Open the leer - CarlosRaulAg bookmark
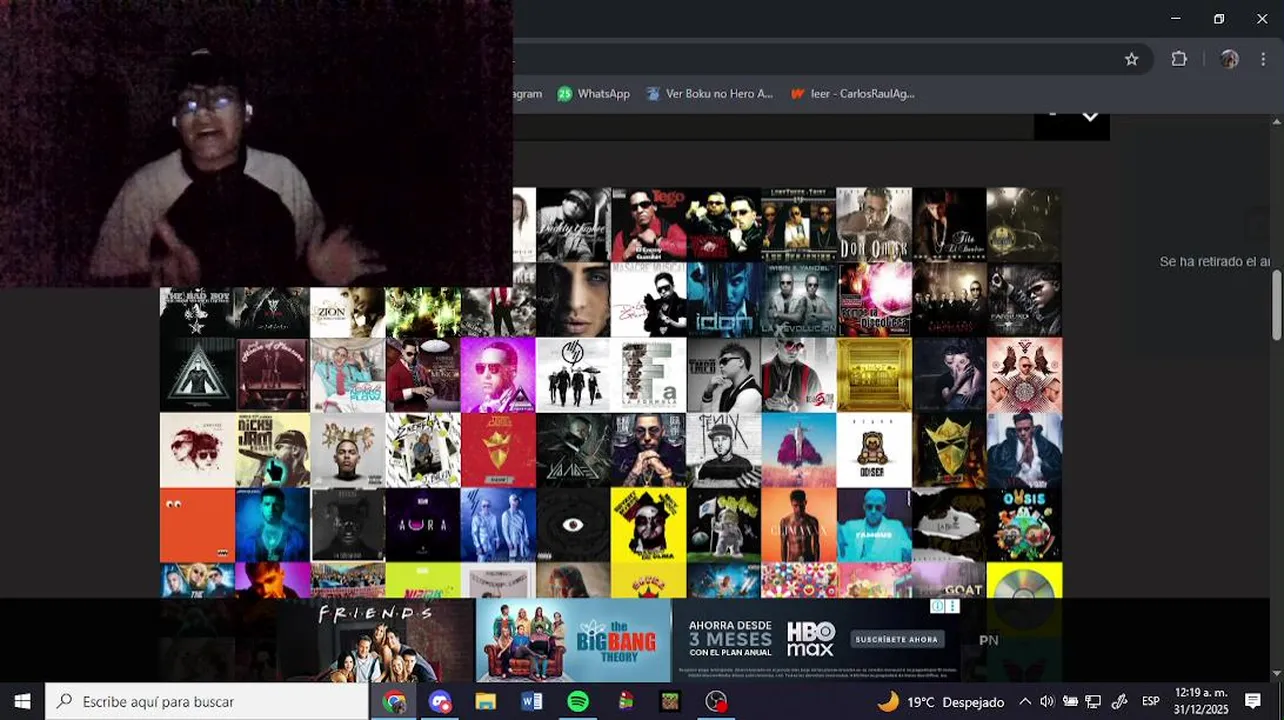The height and width of the screenshot is (720, 1284). [x=852, y=94]
